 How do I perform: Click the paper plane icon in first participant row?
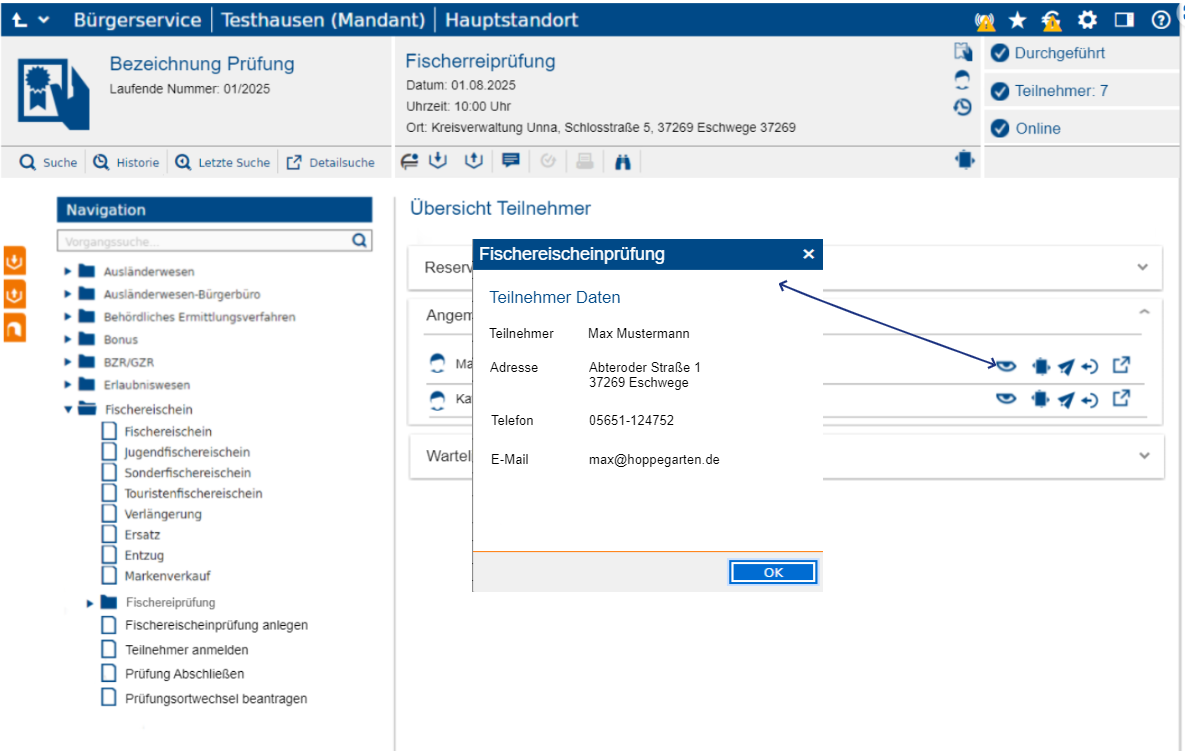point(1066,367)
